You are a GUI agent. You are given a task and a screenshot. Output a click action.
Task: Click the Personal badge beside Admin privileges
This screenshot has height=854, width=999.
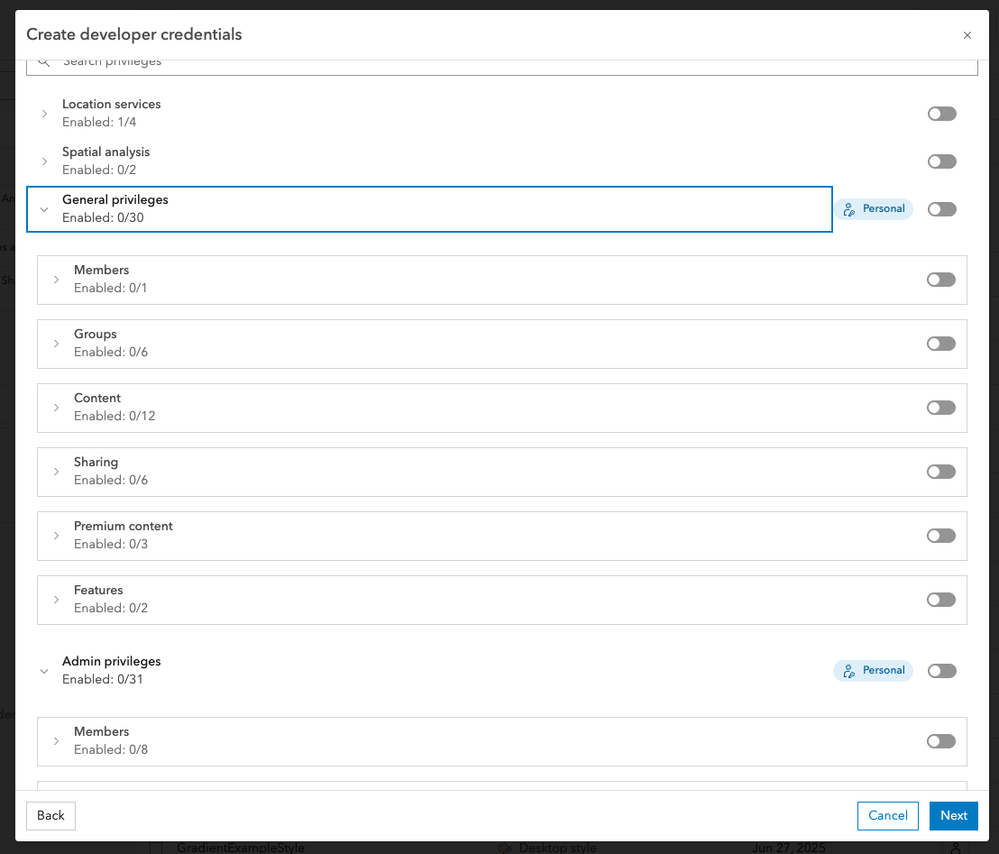coord(874,671)
